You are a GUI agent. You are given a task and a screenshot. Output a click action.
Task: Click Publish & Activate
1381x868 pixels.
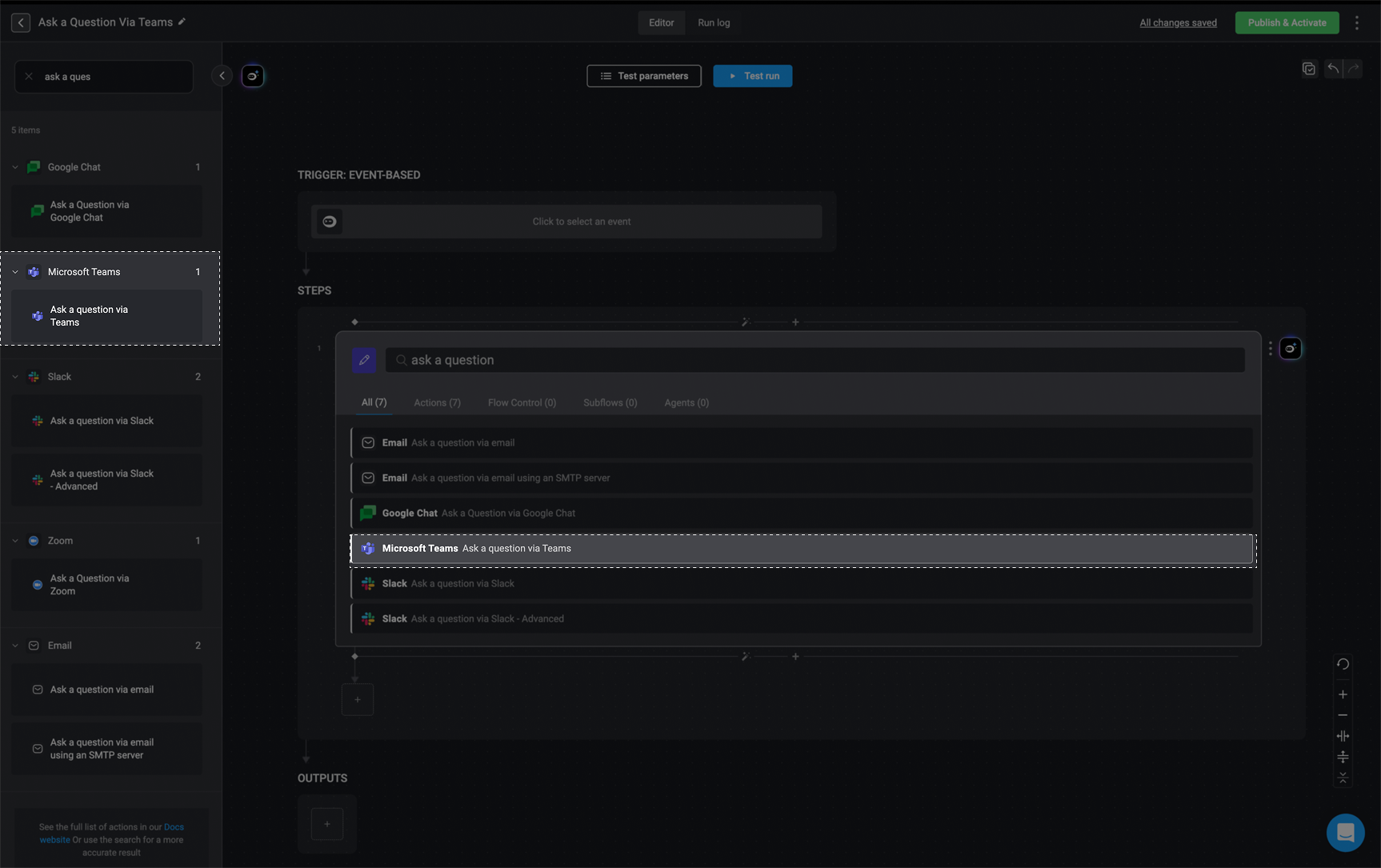(1287, 22)
